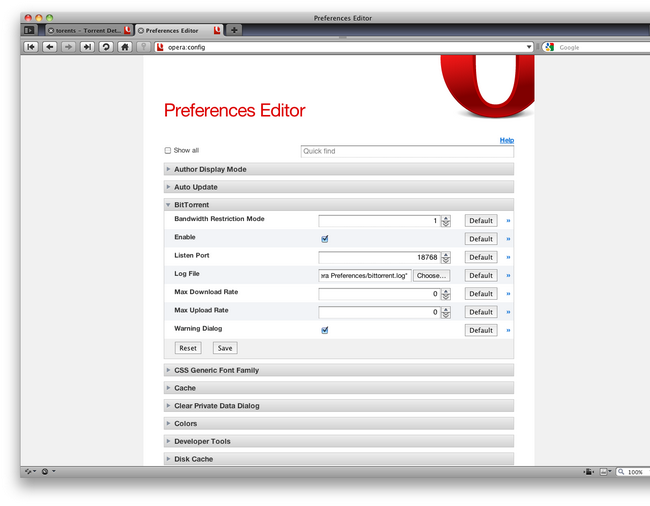Focus the Quick find field
This screenshot has width=650, height=506.
407,151
